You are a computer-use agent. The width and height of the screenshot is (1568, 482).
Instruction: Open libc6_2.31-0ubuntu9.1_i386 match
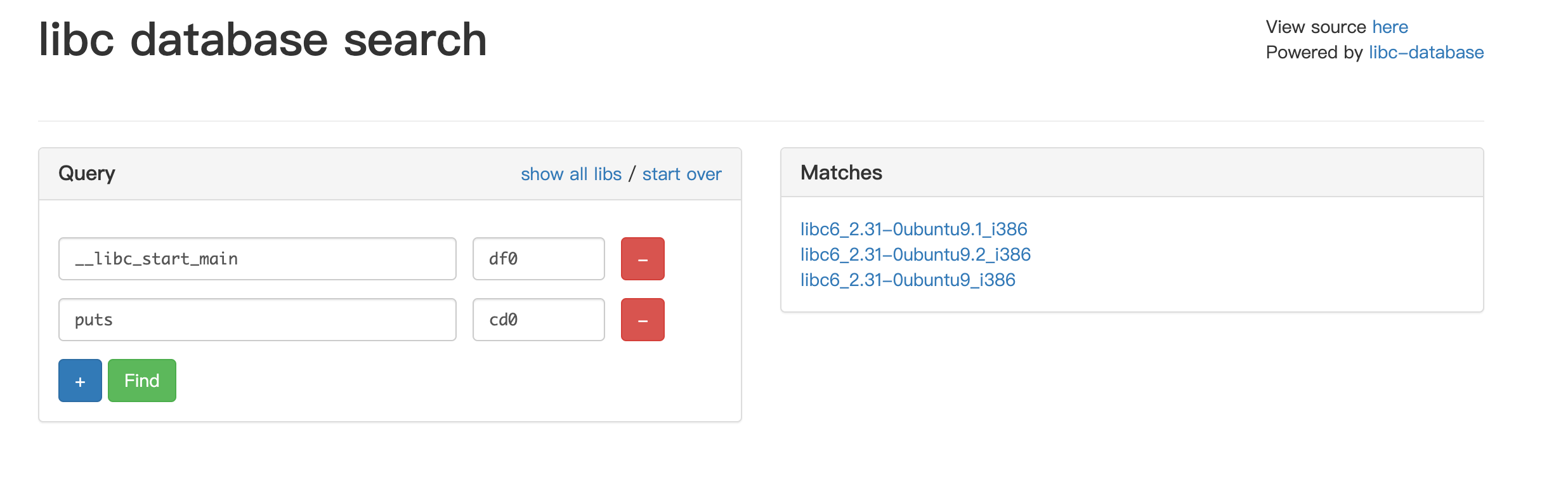coord(913,229)
